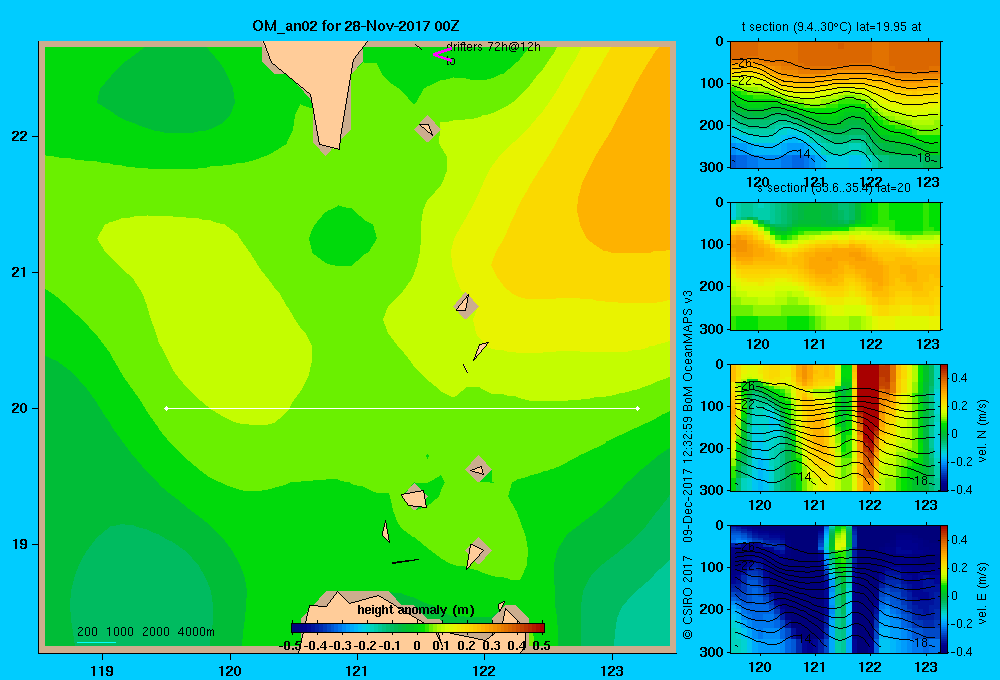
Task: Click latitude label 21 on the main map
Action: coord(19,272)
